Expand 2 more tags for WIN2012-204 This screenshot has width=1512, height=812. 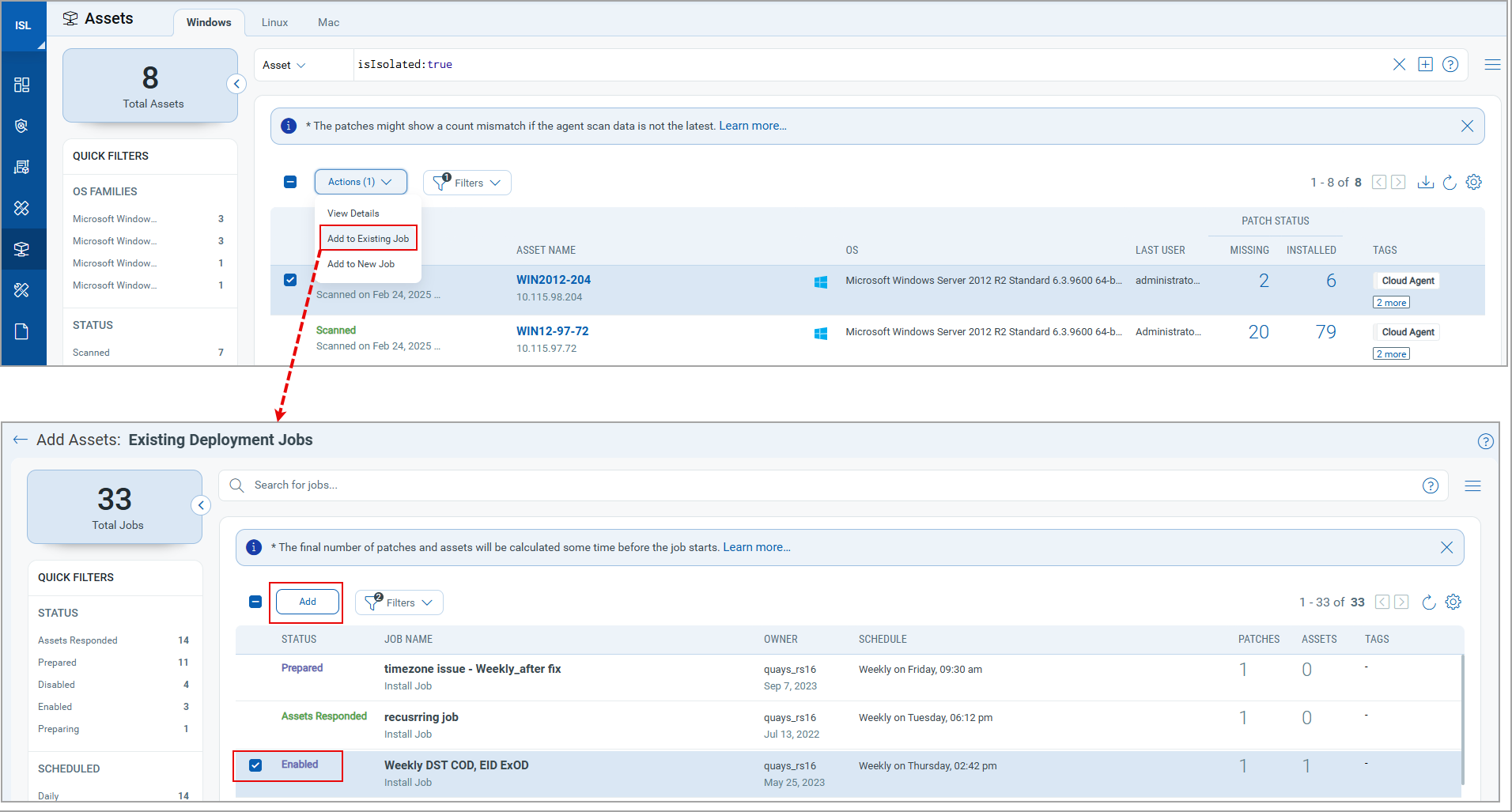click(x=1391, y=303)
